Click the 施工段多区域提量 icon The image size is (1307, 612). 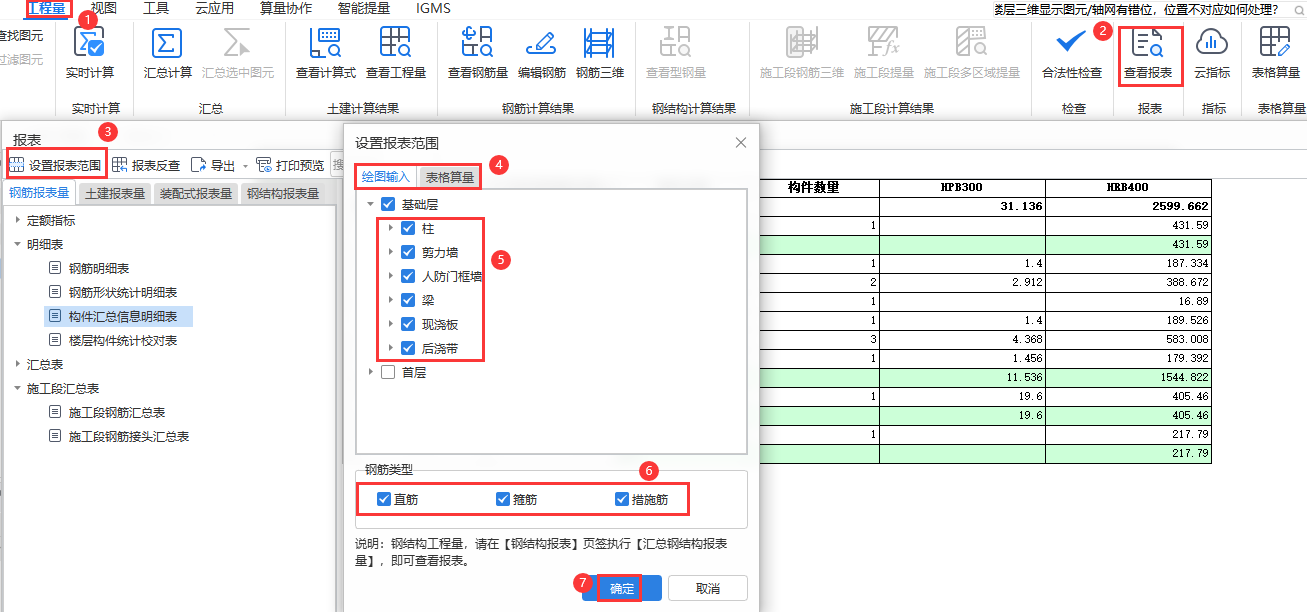[x=971, y=43]
